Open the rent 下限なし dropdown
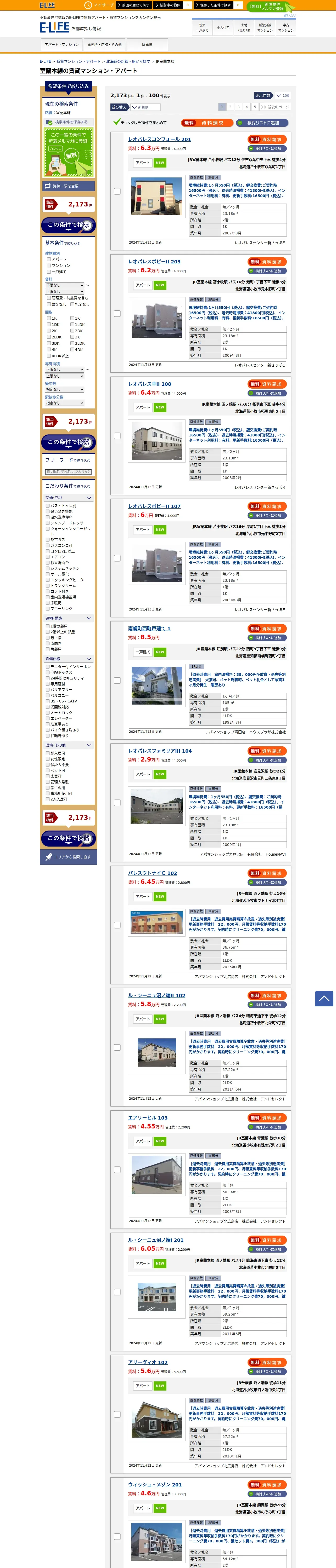Image resolution: width=336 pixels, height=1568 pixels. pyautogui.click(x=65, y=285)
